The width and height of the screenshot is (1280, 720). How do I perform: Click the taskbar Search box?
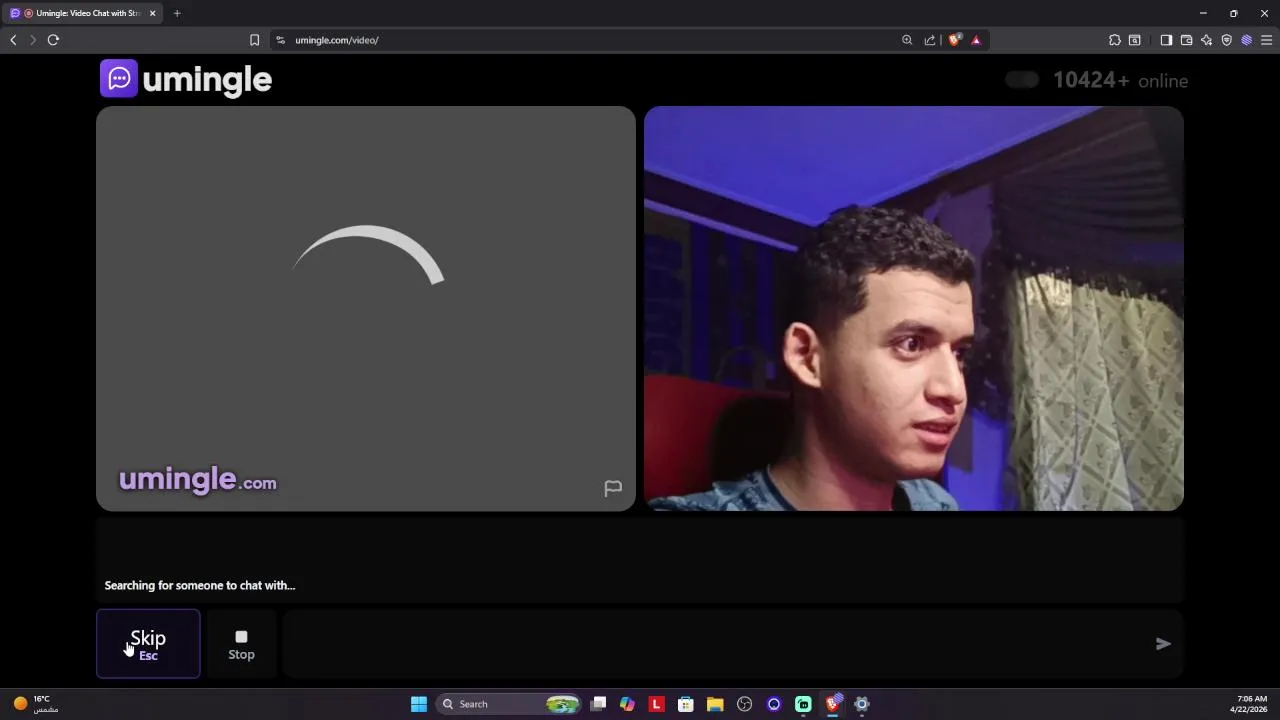509,704
